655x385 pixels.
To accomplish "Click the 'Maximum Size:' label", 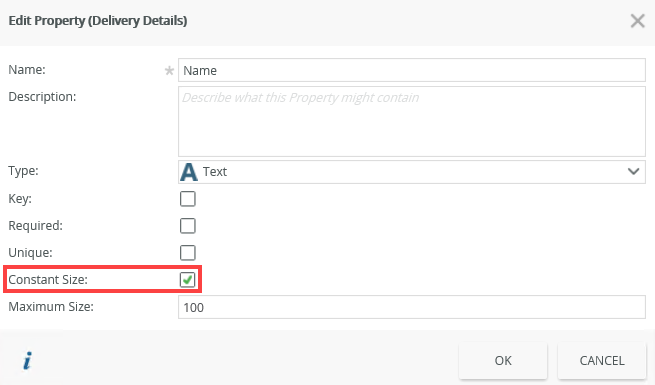I will click(x=51, y=306).
